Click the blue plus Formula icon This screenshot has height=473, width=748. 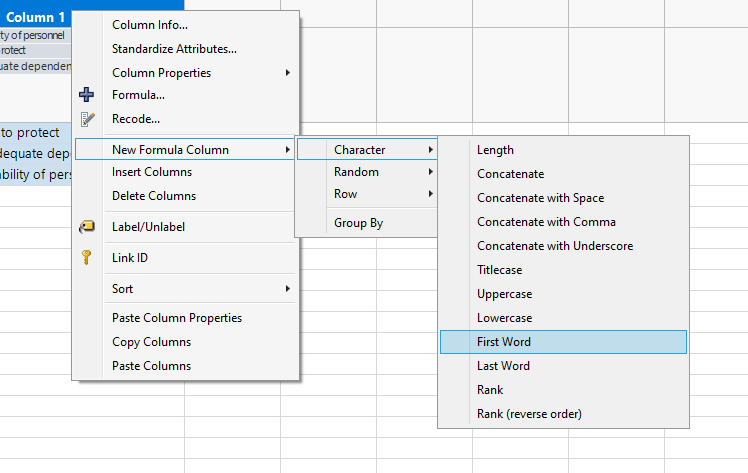(x=86, y=95)
